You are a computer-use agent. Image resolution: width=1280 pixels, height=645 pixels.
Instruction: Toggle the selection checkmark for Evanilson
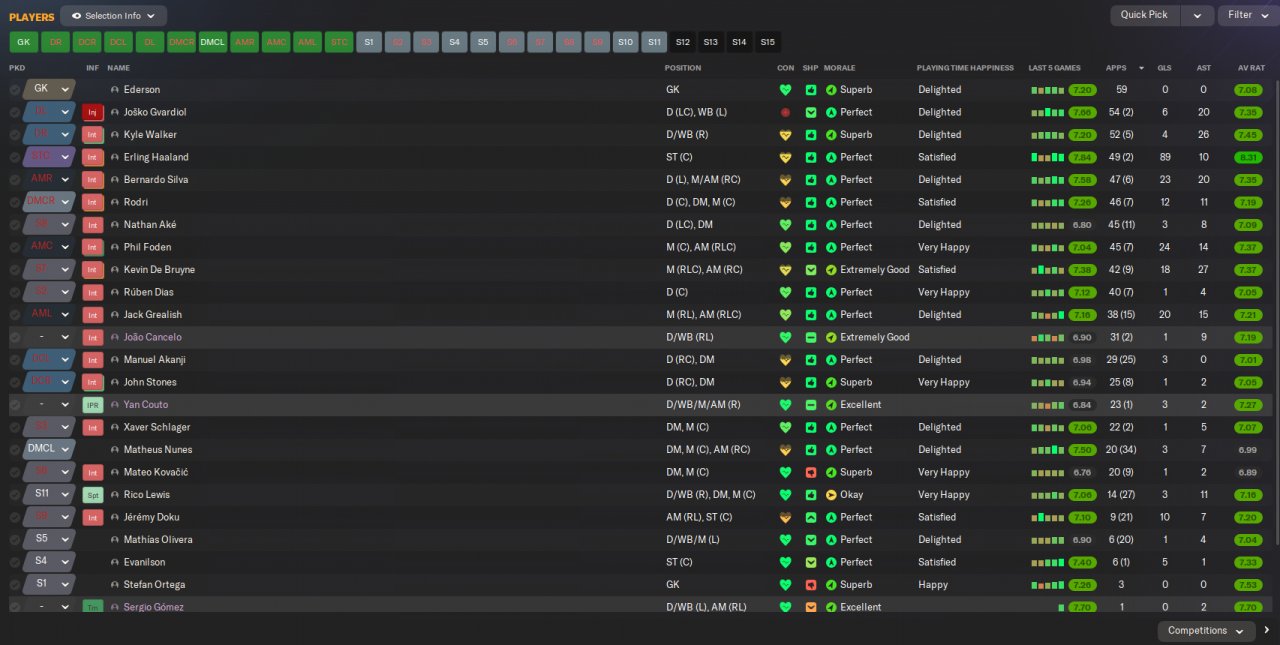(x=15, y=562)
